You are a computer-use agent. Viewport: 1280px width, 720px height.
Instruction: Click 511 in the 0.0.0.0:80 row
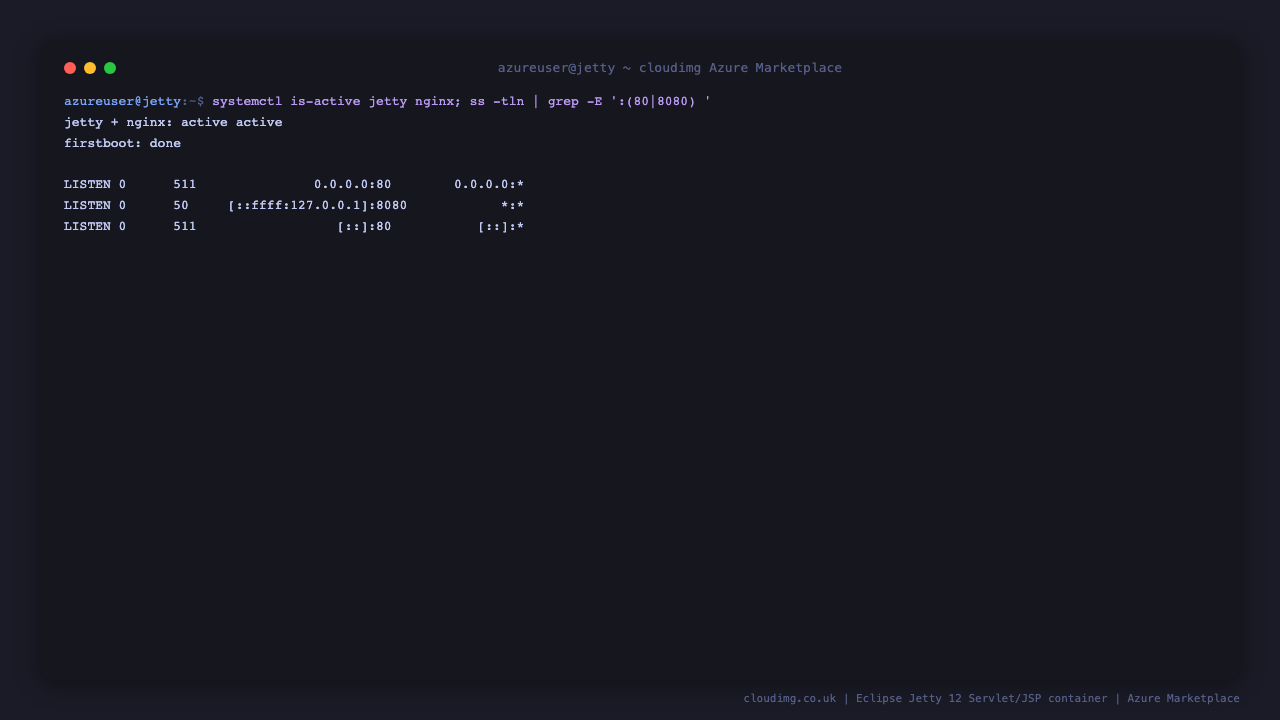point(185,185)
